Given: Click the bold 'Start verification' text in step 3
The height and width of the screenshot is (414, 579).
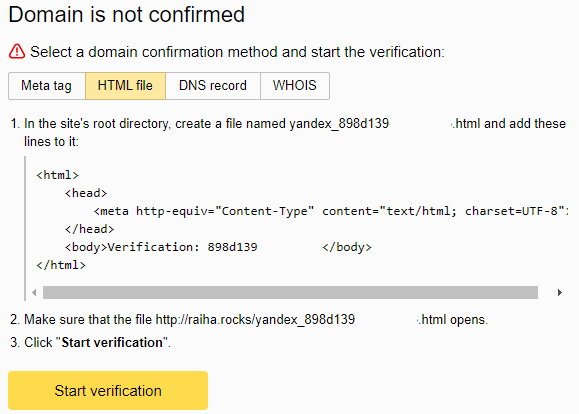Looking at the screenshot, I should [x=112, y=342].
